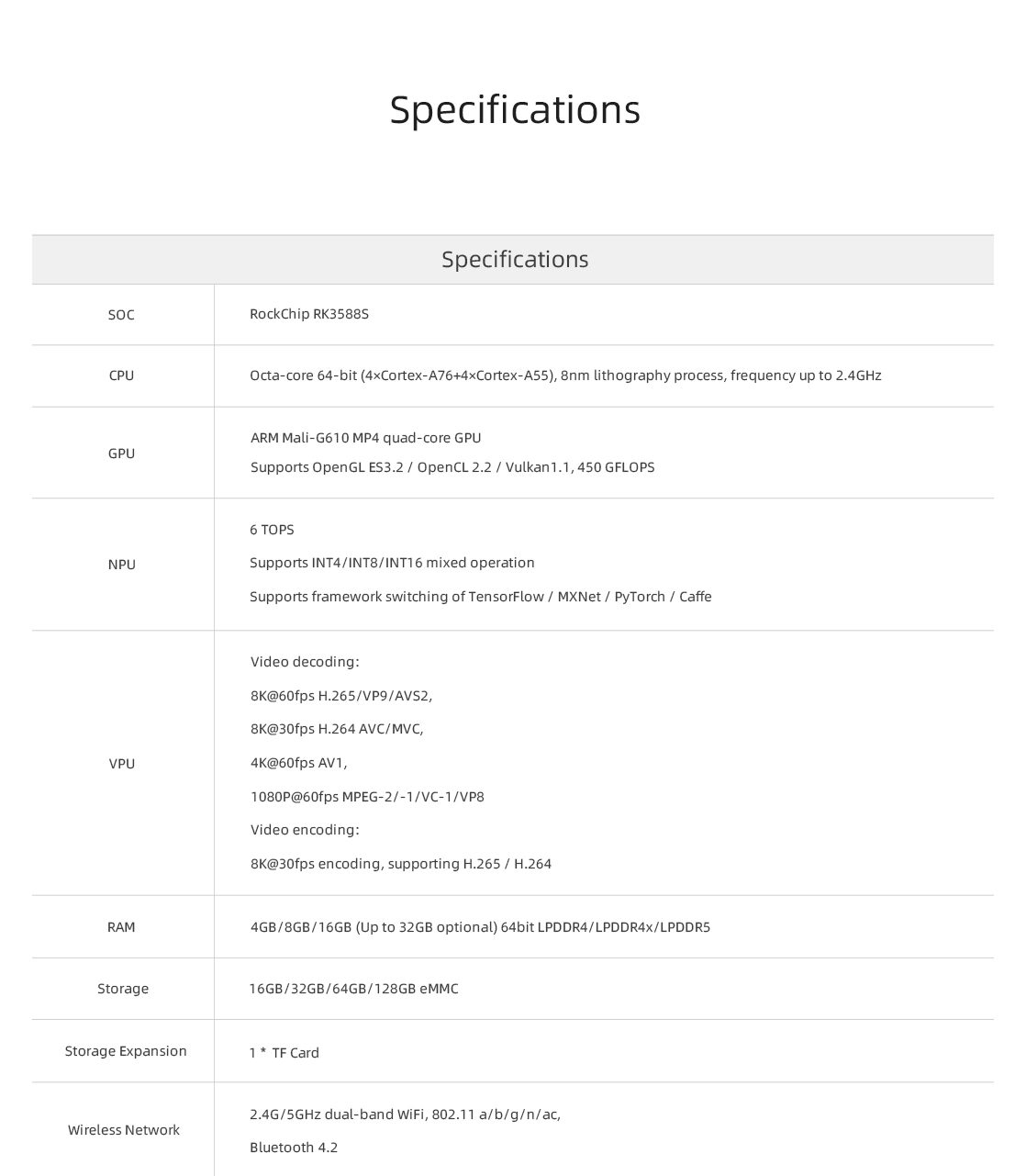Select the GPU row label
The width and height of the screenshot is (1026, 1176).
click(x=121, y=454)
